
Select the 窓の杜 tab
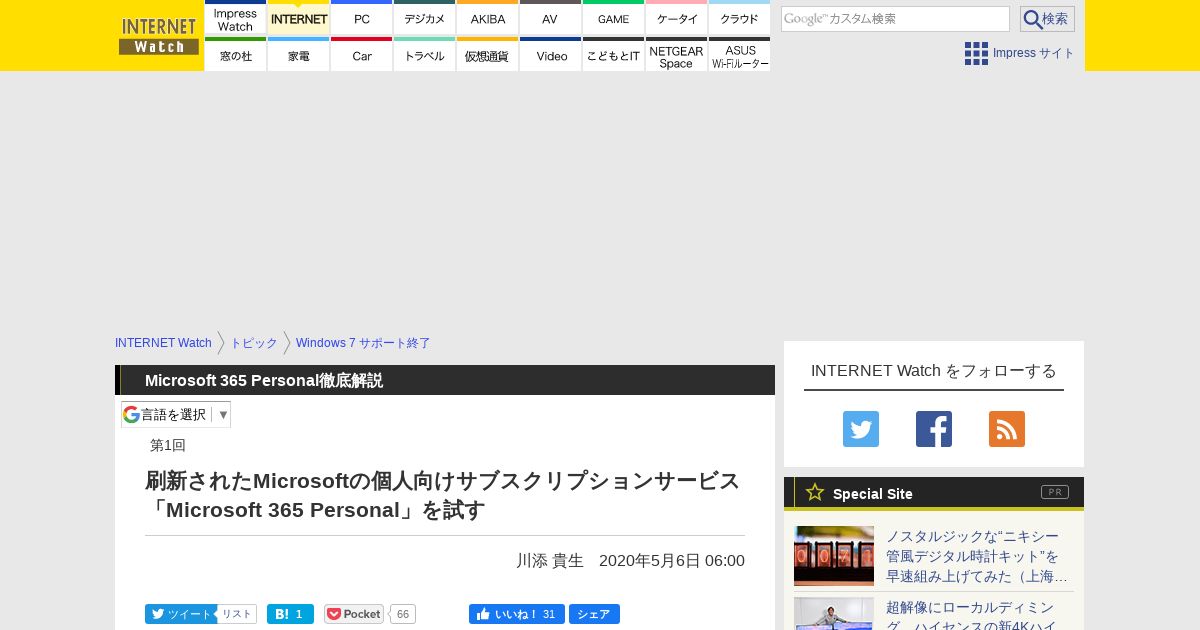235,55
